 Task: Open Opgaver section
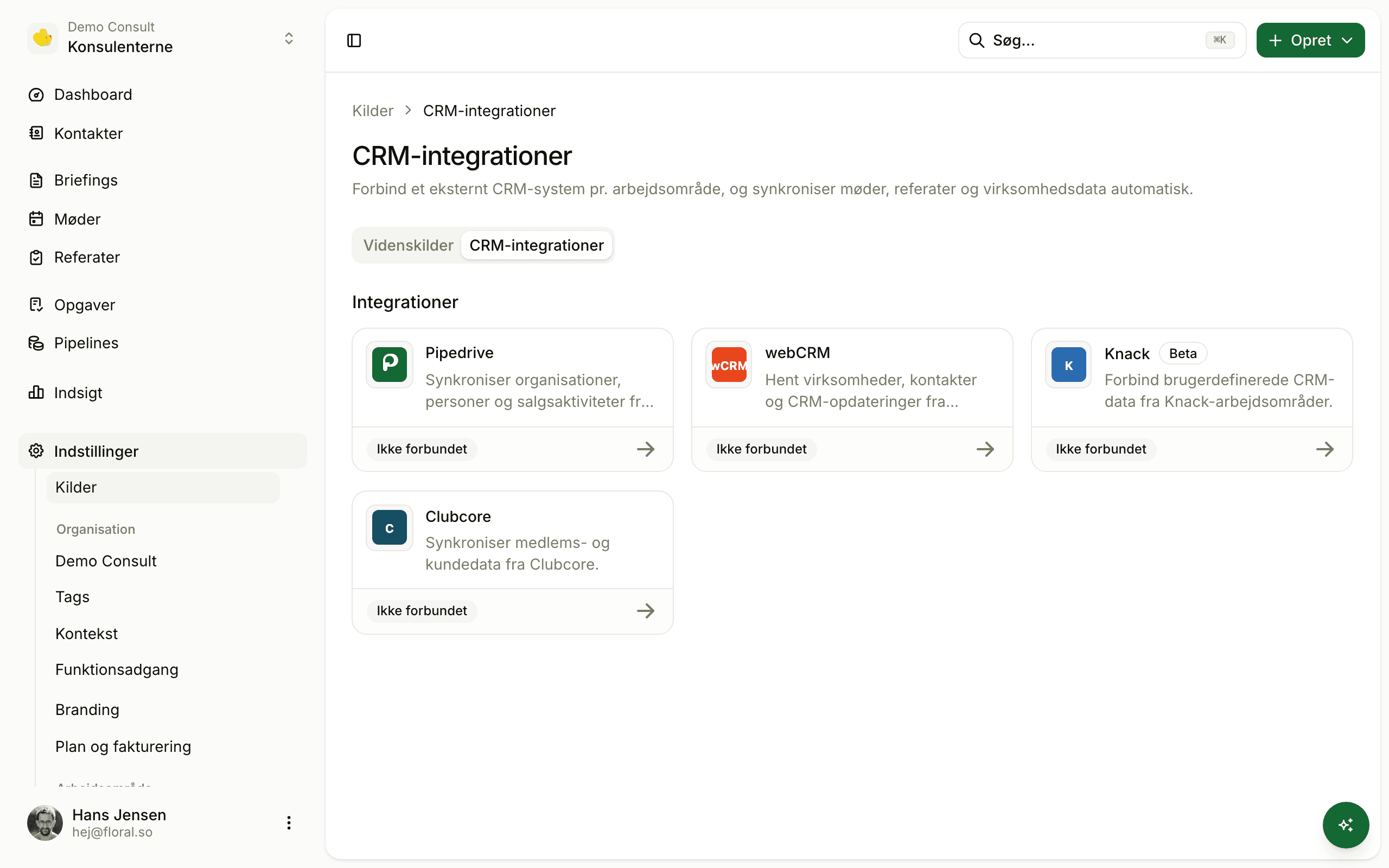click(x=162, y=305)
